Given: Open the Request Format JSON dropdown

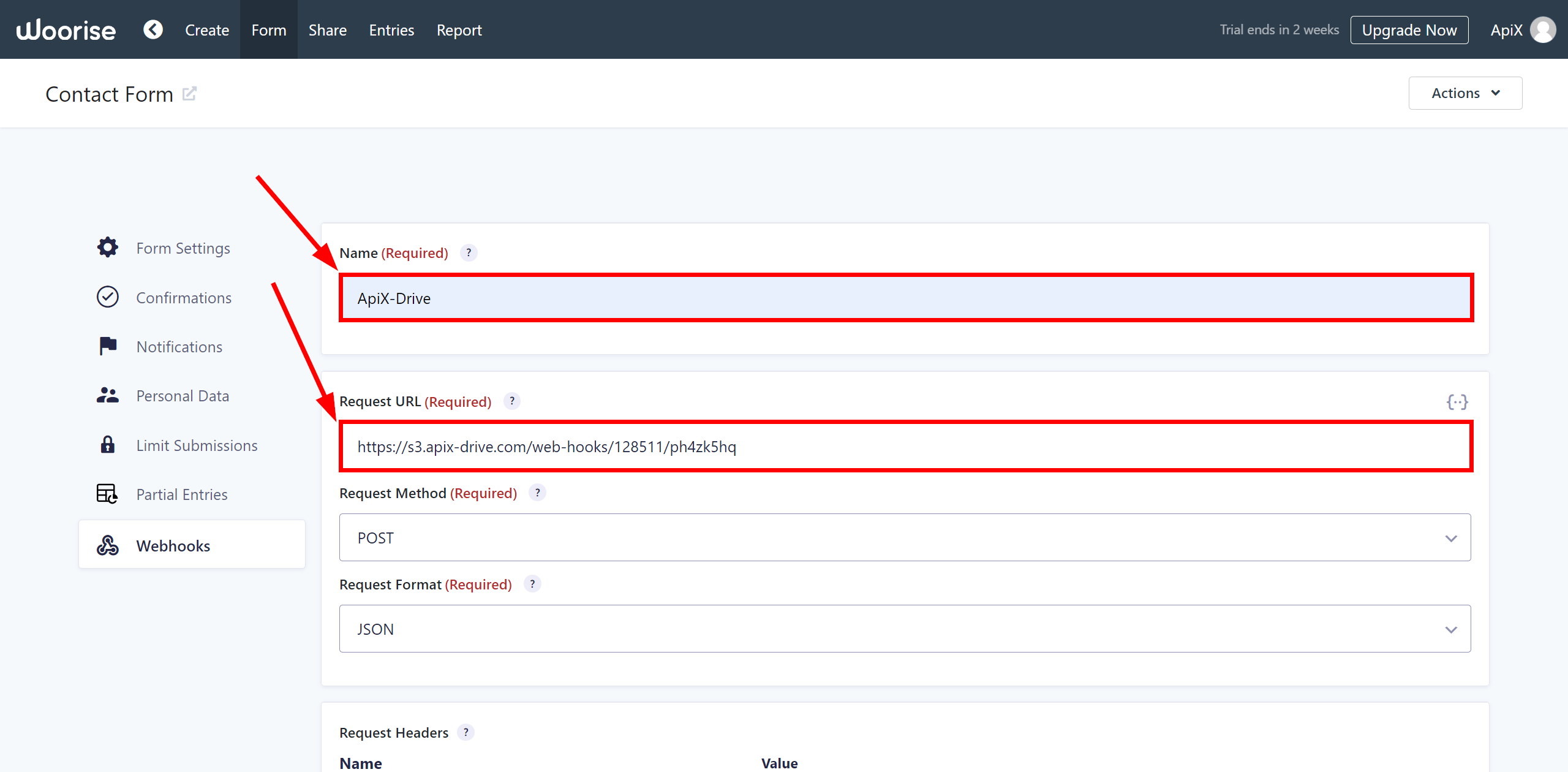Looking at the screenshot, I should click(x=905, y=629).
